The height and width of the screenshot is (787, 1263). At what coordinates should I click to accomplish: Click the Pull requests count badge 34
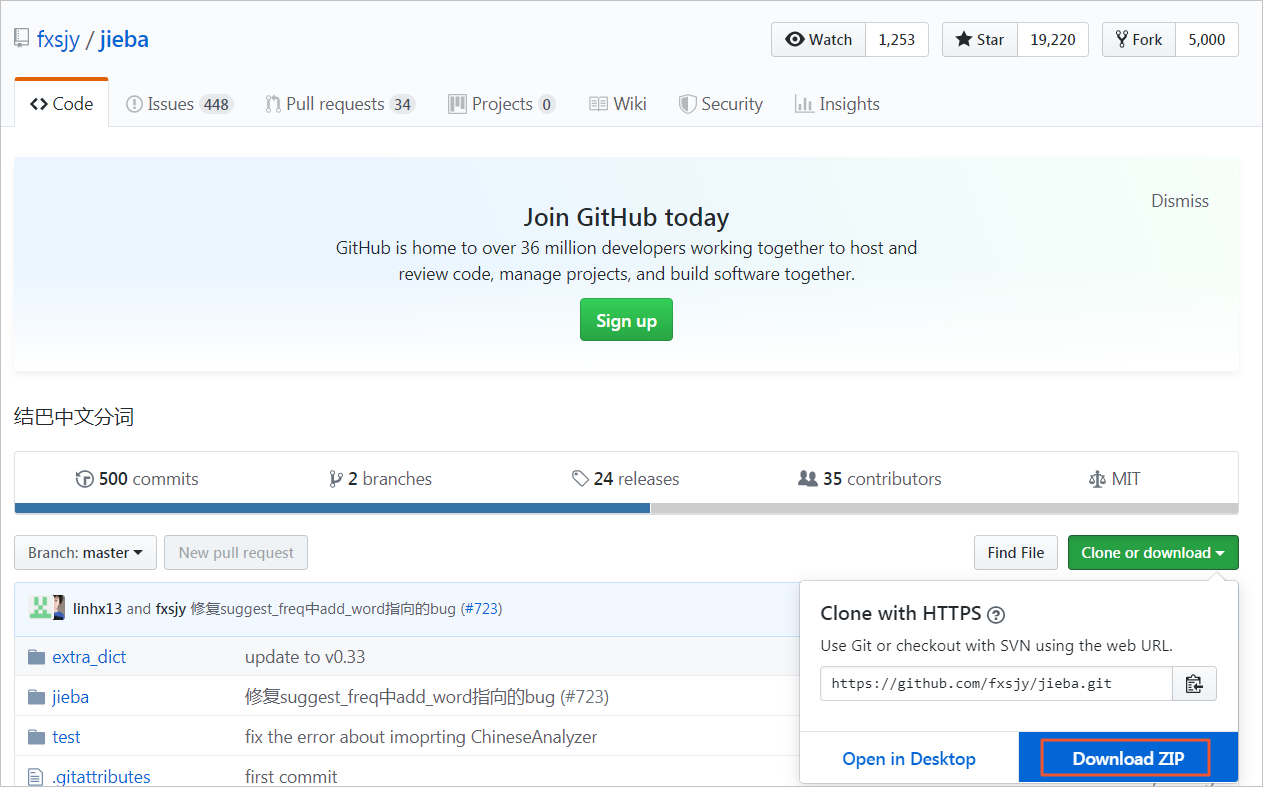(402, 104)
